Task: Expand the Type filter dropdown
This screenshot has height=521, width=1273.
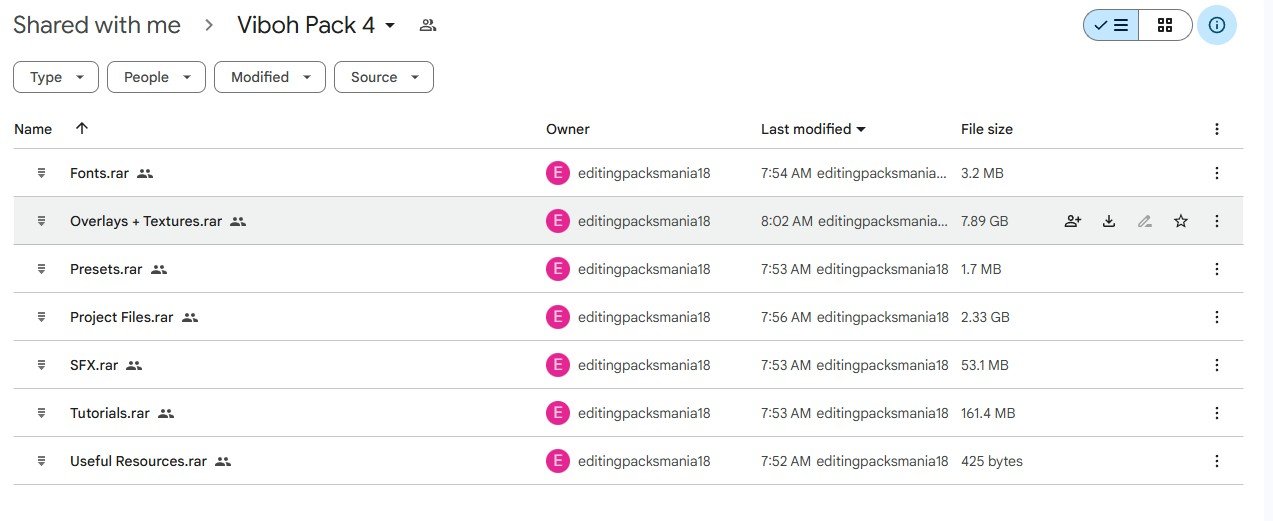Action: point(56,77)
